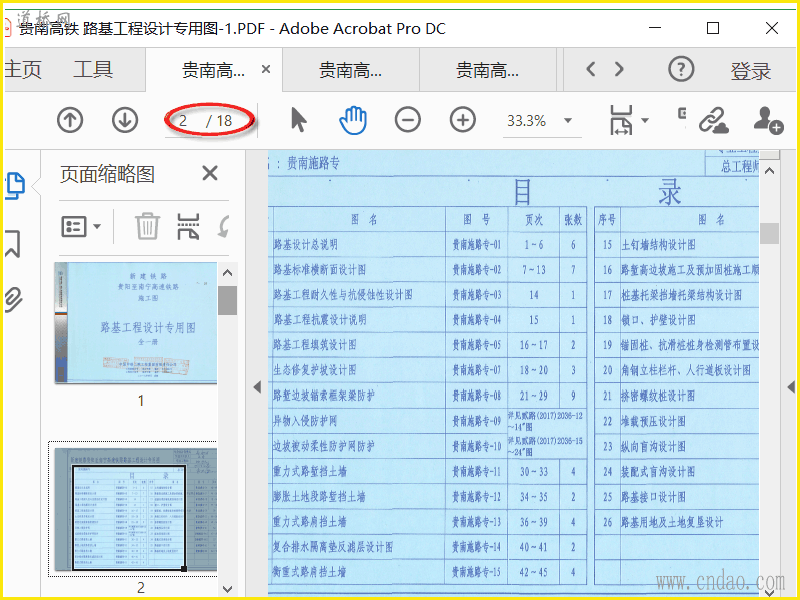800x600 pixels.
Task: Activate the Hand pan tool
Action: (x=353, y=120)
